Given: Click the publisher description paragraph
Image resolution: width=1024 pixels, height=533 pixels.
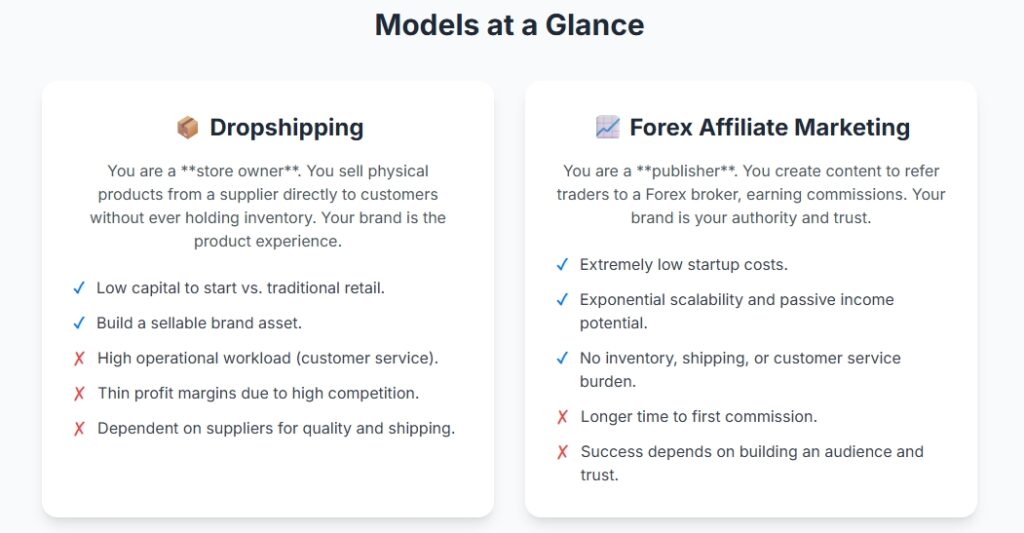Looking at the screenshot, I should [x=751, y=194].
